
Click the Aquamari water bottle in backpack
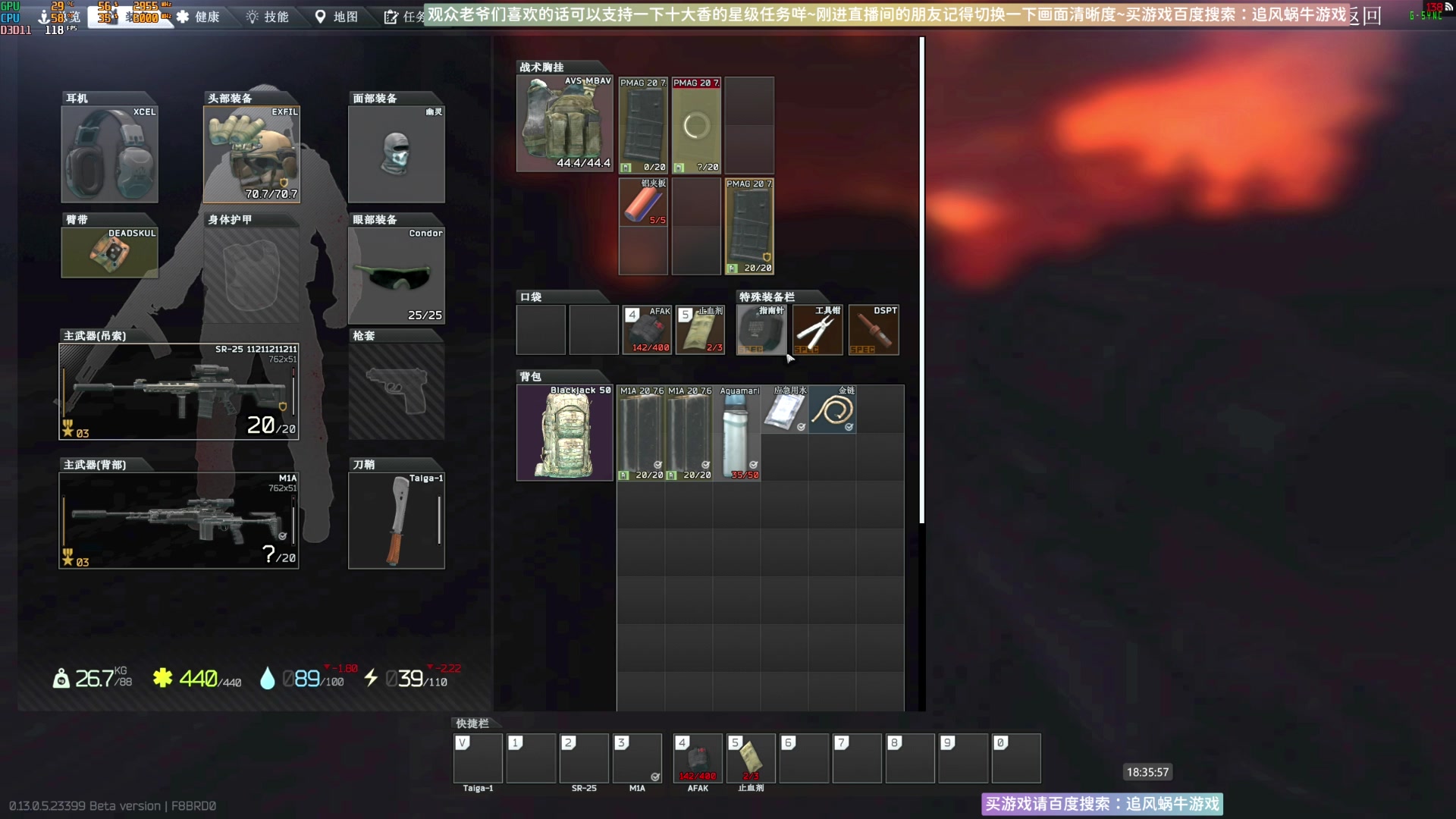point(738,434)
